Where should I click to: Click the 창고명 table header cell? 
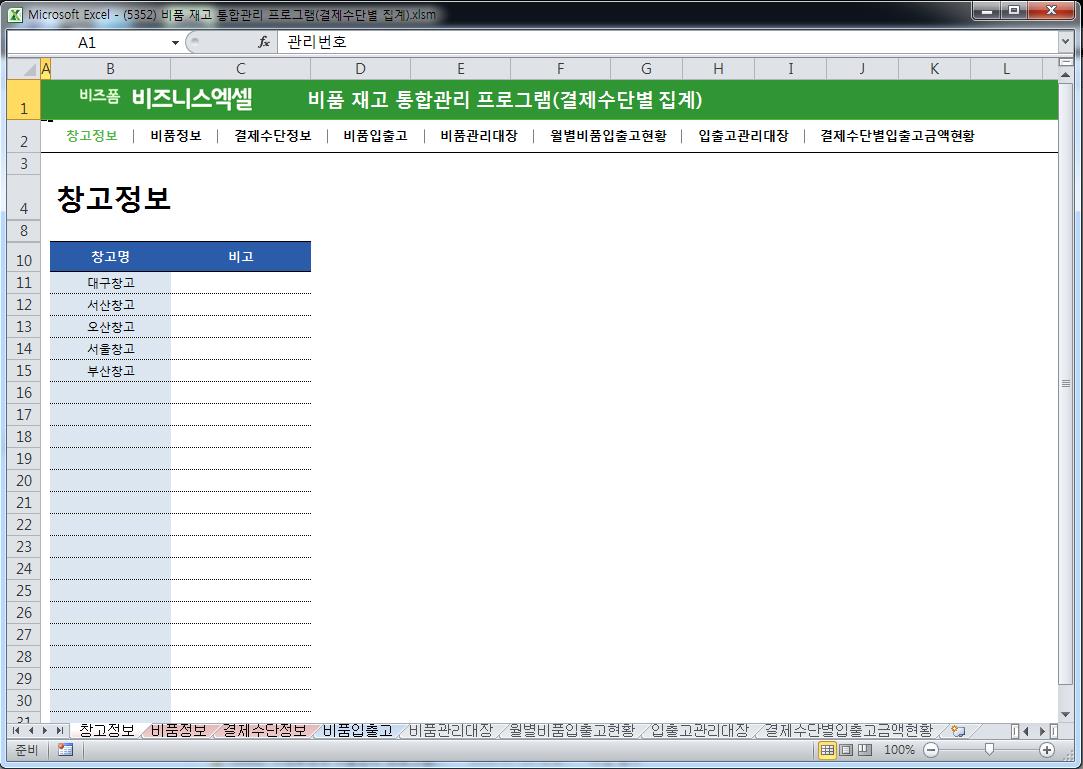pos(111,256)
